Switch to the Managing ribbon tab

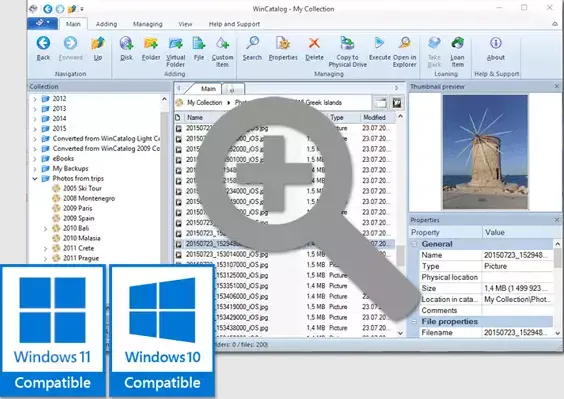point(147,24)
